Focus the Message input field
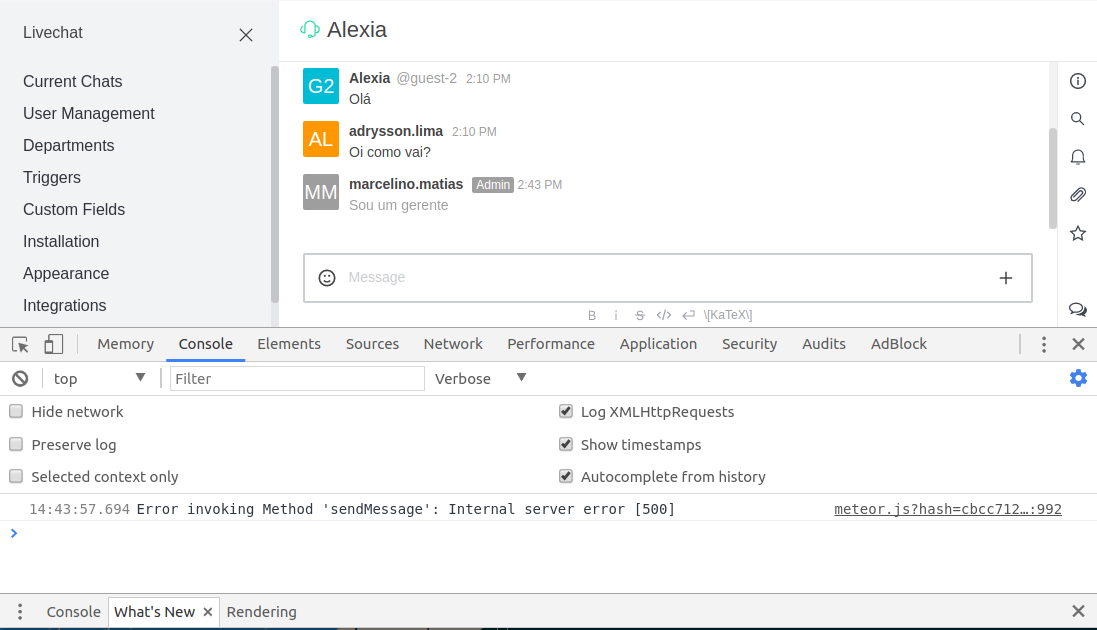 667,278
